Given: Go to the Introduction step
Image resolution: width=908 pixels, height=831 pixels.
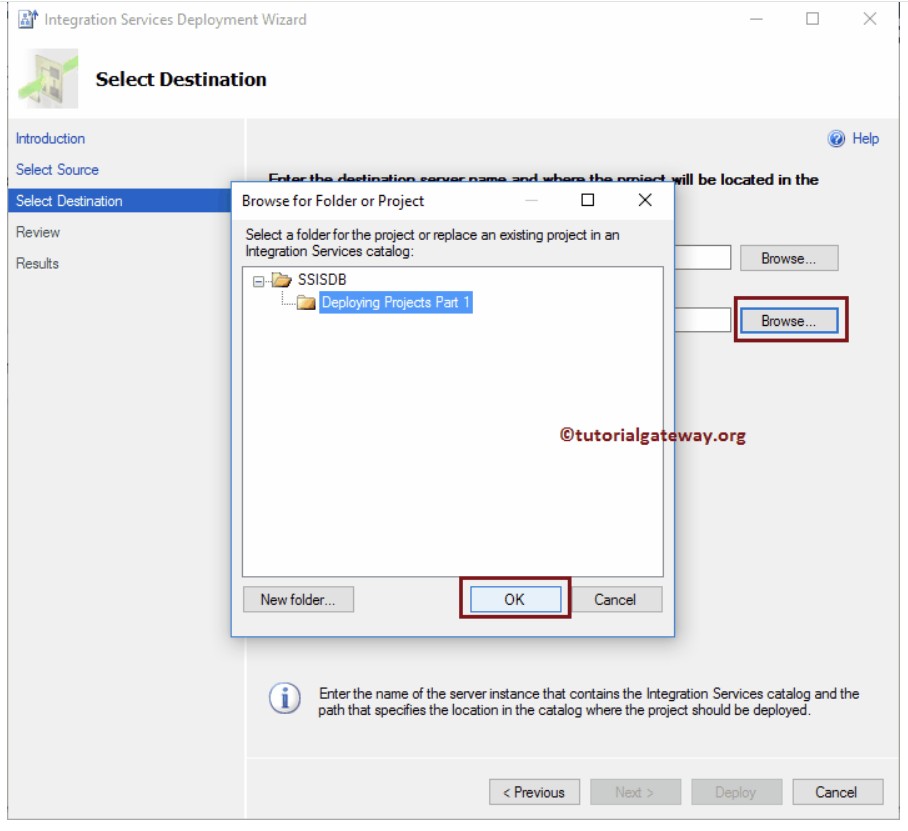Looking at the screenshot, I should [x=50, y=139].
